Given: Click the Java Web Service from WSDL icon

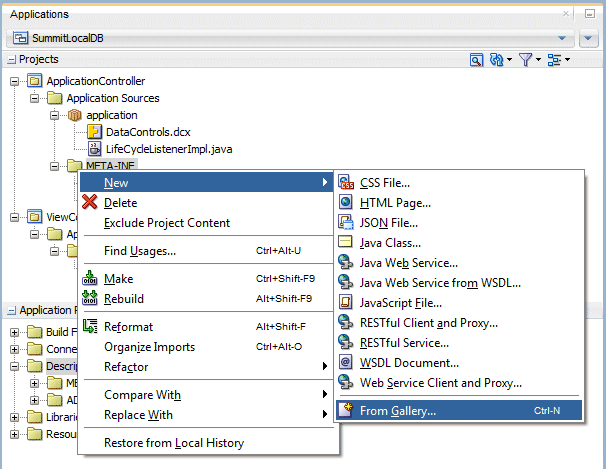Looking at the screenshot, I should (x=346, y=282).
